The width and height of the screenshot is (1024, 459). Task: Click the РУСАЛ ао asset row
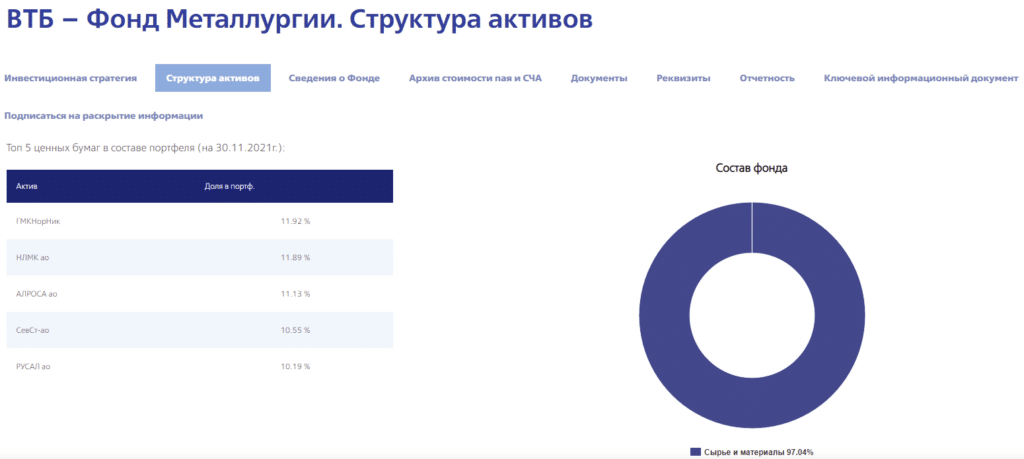(199, 366)
